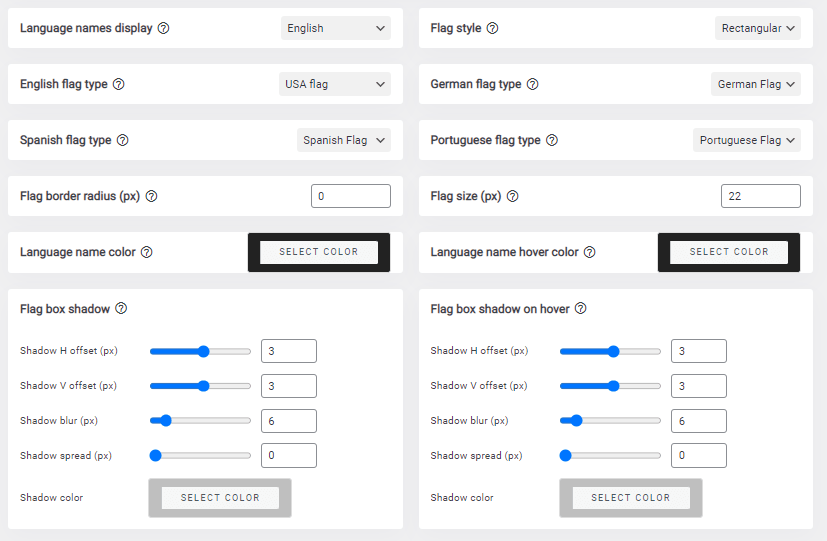Select Shadow color under Flag box shadow
827x541 pixels.
tap(220, 498)
